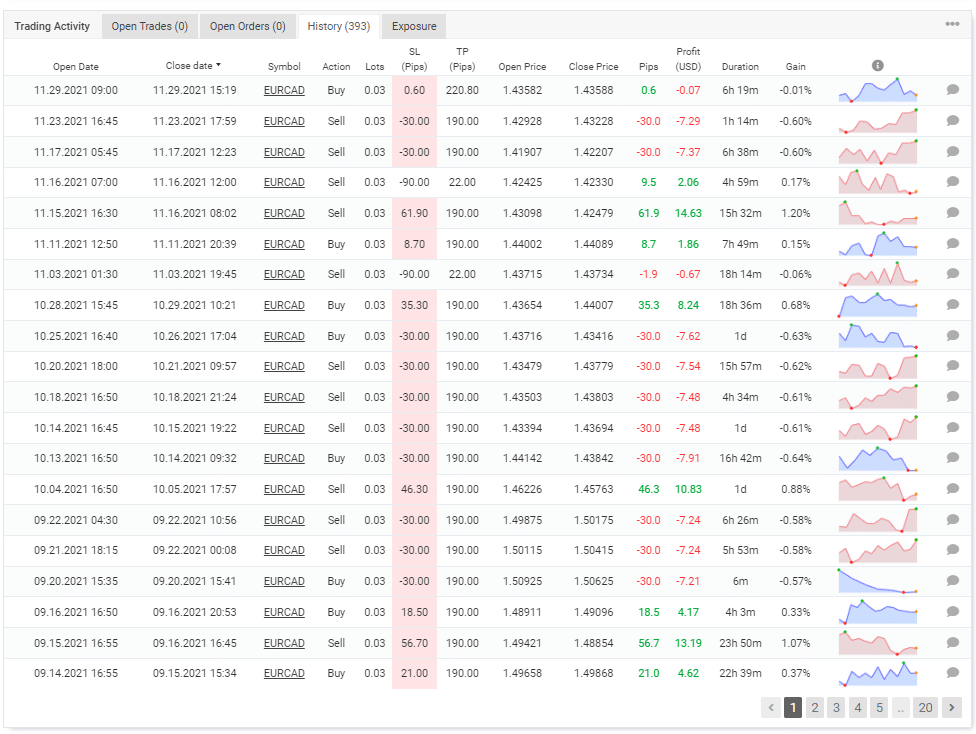Click the comment icon for the 11.15.2021 sell trade
The width and height of the screenshot is (976, 734).
coord(952,213)
